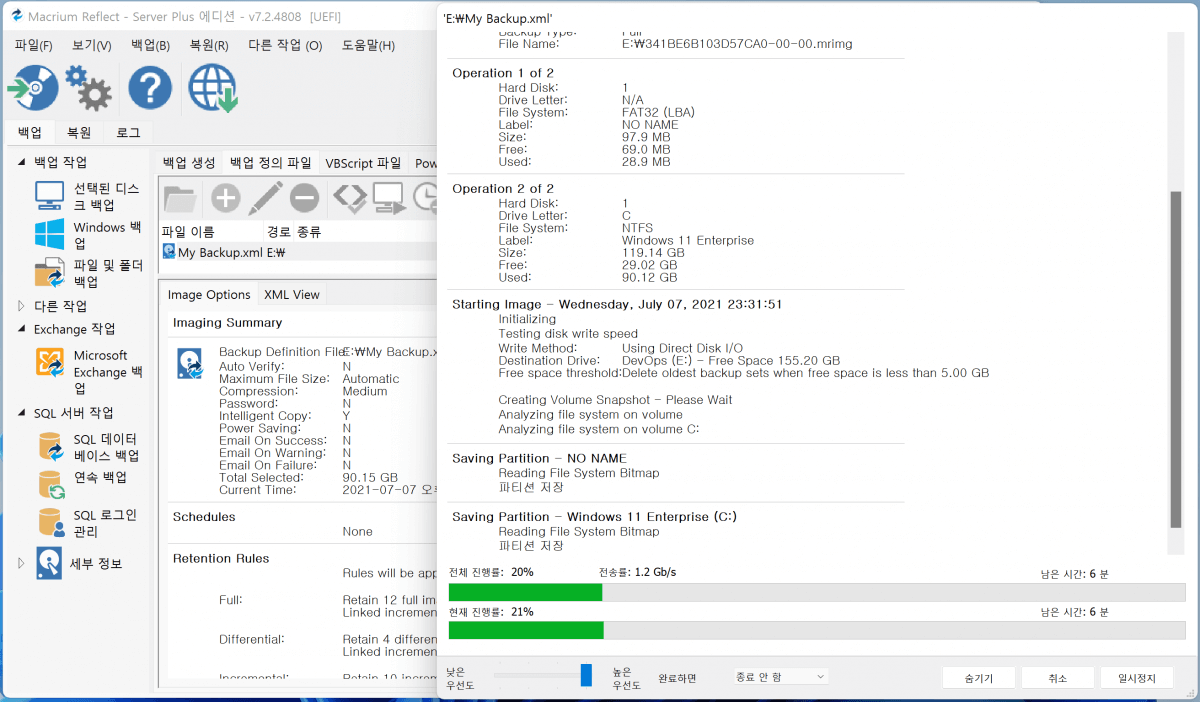Collapse the Exchange 작업 section
The image size is (1200, 702).
[22, 329]
